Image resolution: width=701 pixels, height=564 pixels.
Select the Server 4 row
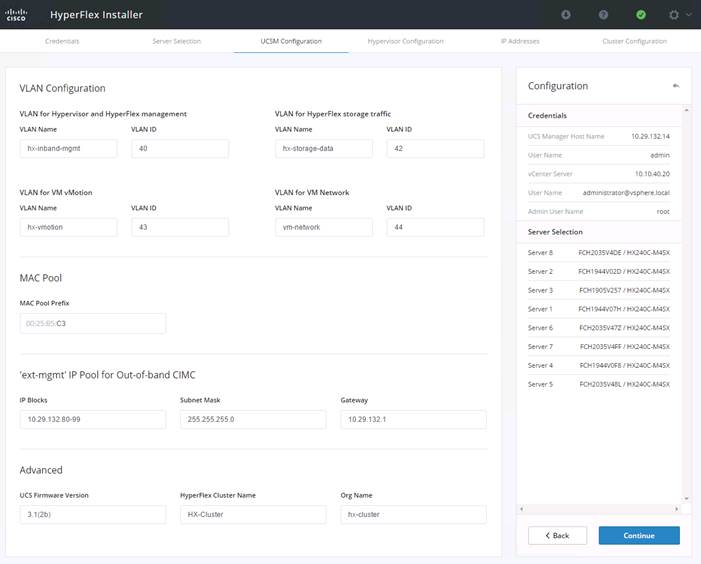click(x=599, y=365)
